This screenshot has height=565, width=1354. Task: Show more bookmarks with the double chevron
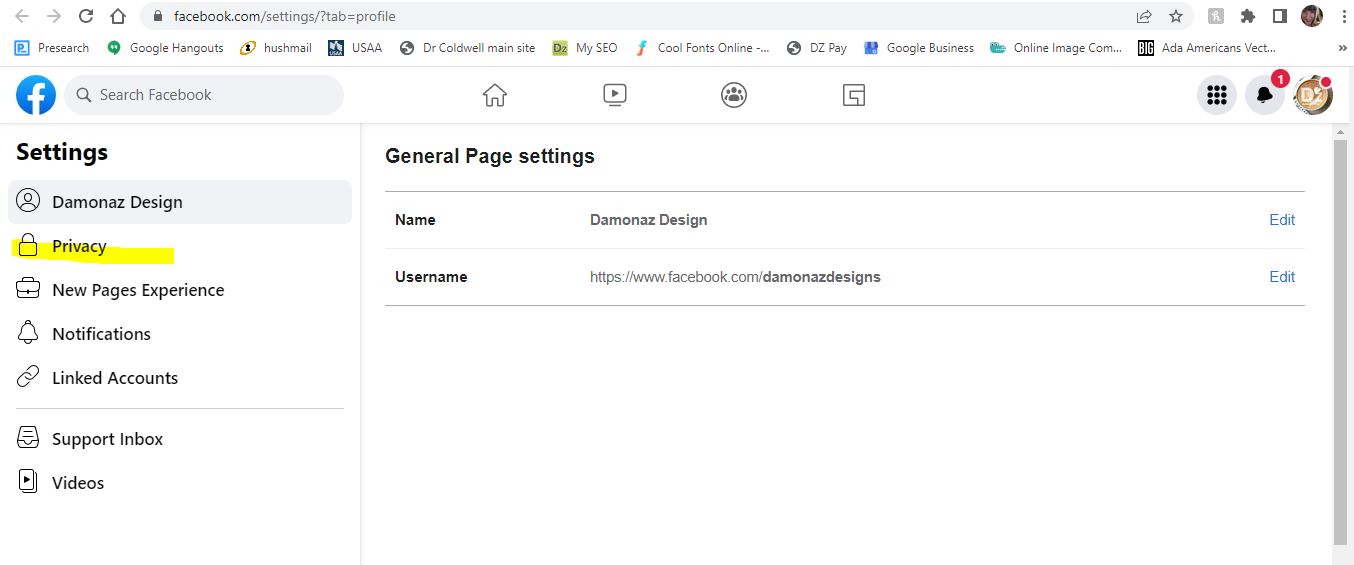click(1342, 48)
